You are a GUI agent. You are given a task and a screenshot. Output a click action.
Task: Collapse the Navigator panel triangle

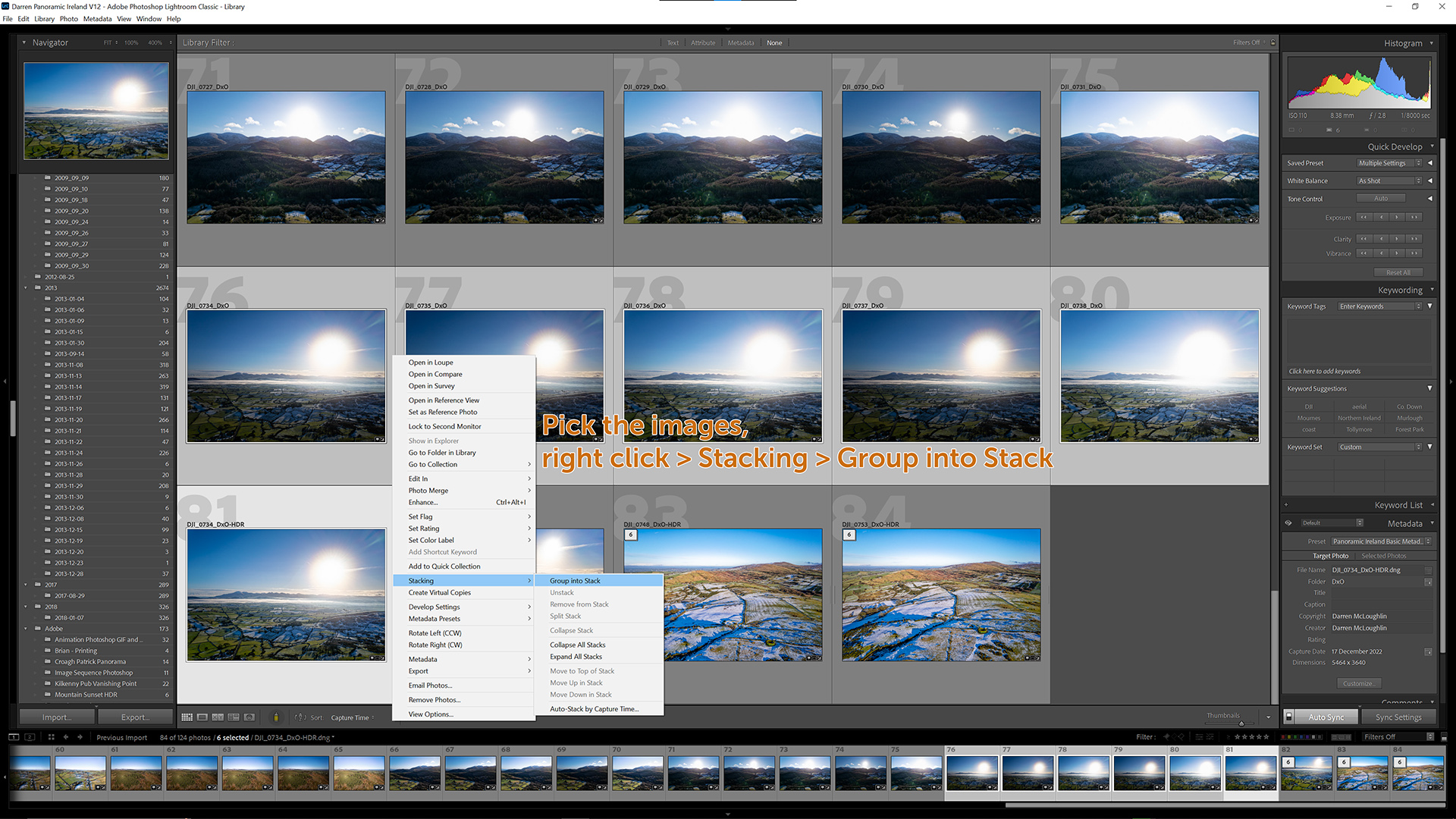tap(24, 43)
